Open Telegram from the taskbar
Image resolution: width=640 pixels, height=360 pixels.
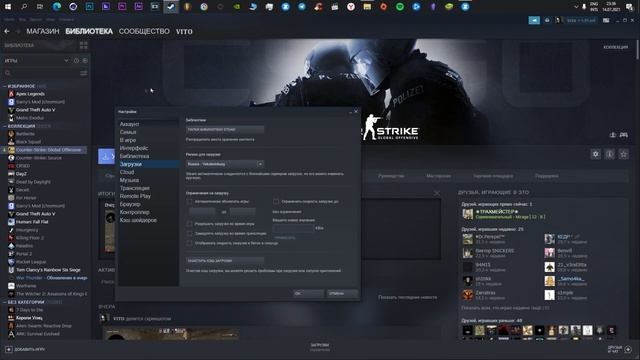302,7
